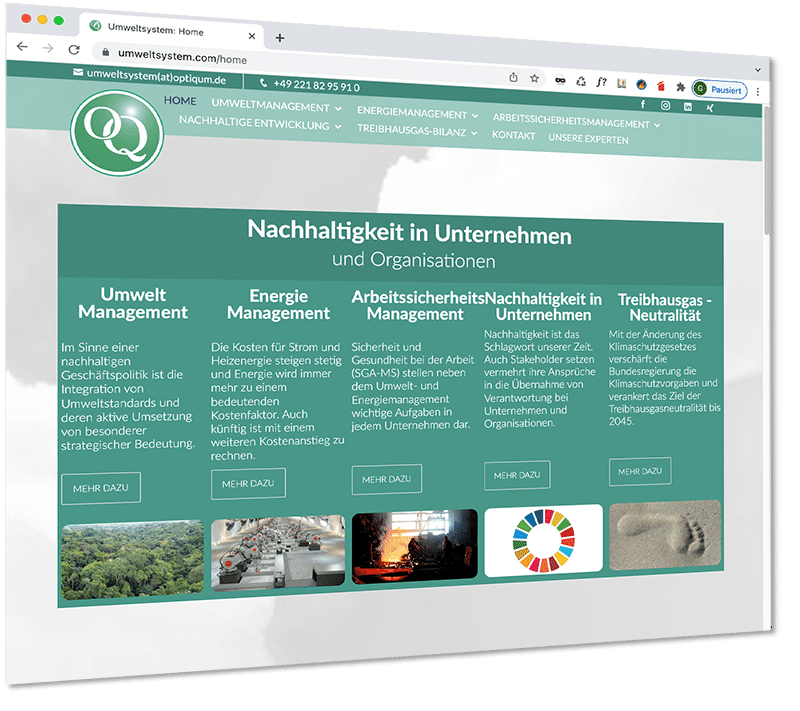The image size is (800, 711).
Task: Click MEHR DAZU under Nachhaltigkeit in Unternehmen
Action: (x=517, y=475)
